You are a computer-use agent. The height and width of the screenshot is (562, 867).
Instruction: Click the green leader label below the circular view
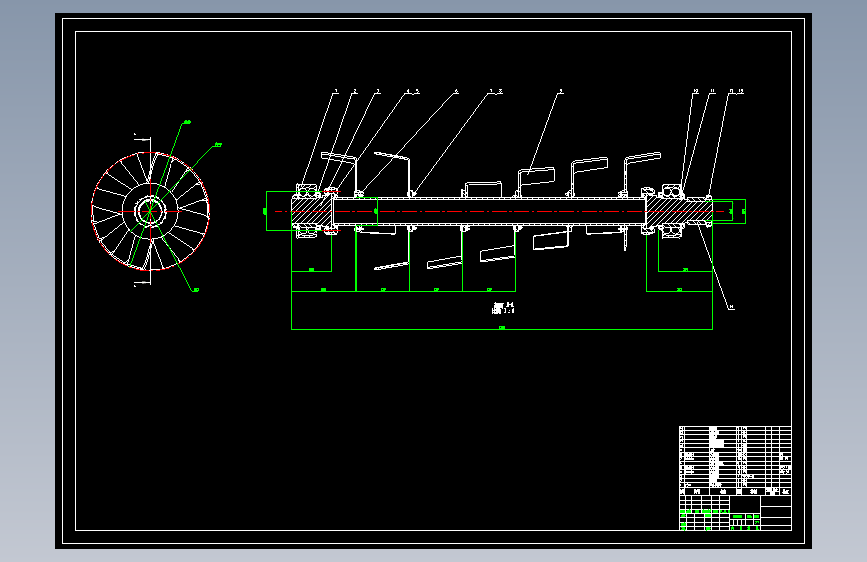coord(196,290)
